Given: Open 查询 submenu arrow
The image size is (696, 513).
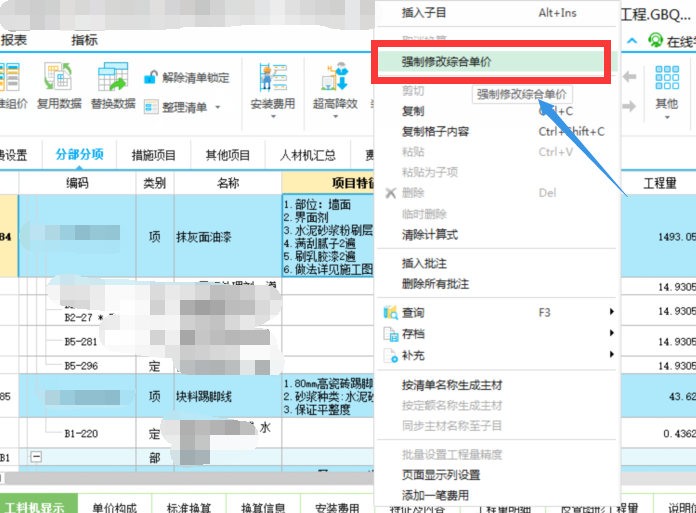Looking at the screenshot, I should pos(611,312).
